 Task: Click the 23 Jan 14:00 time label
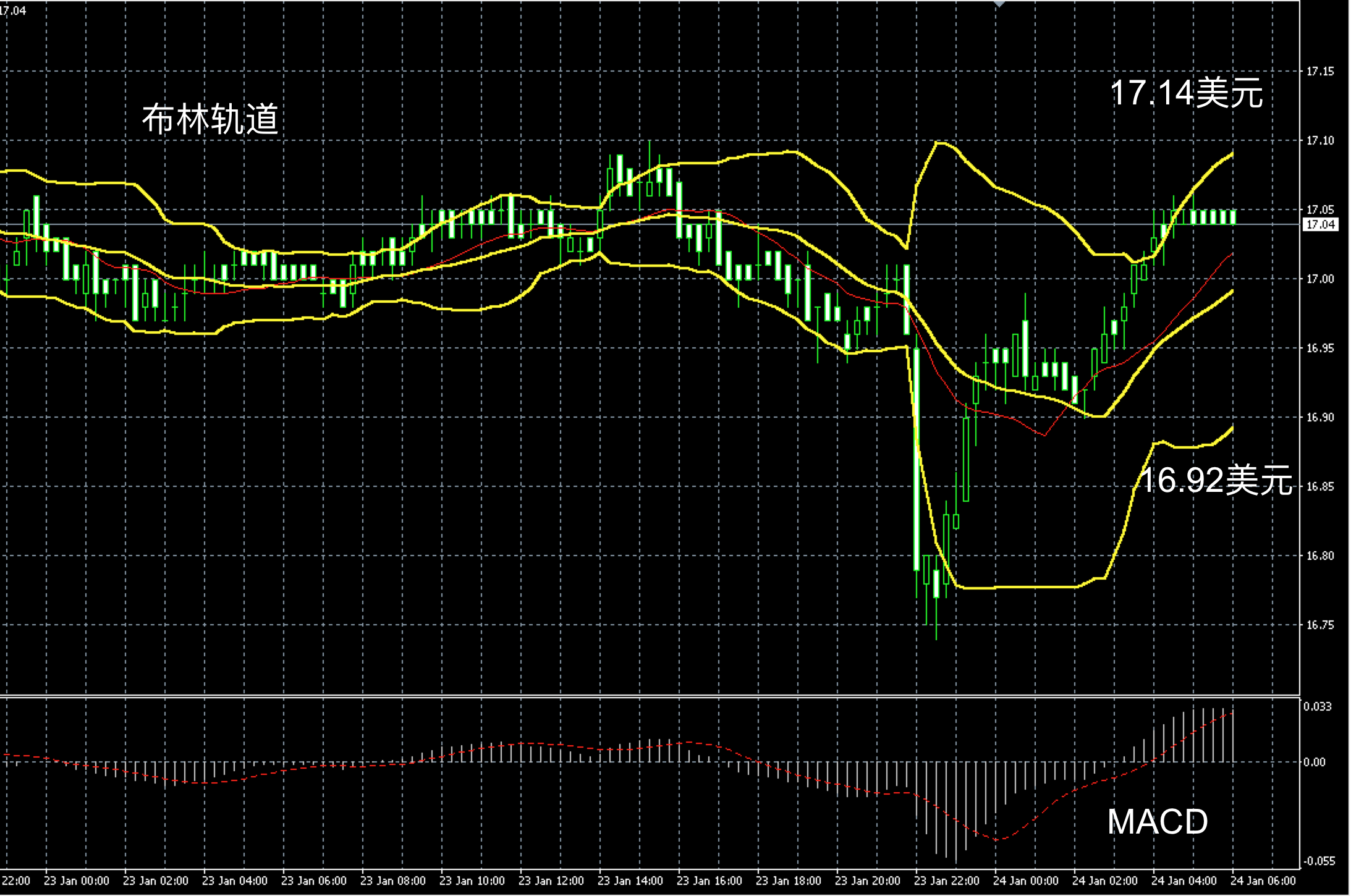pos(630,881)
